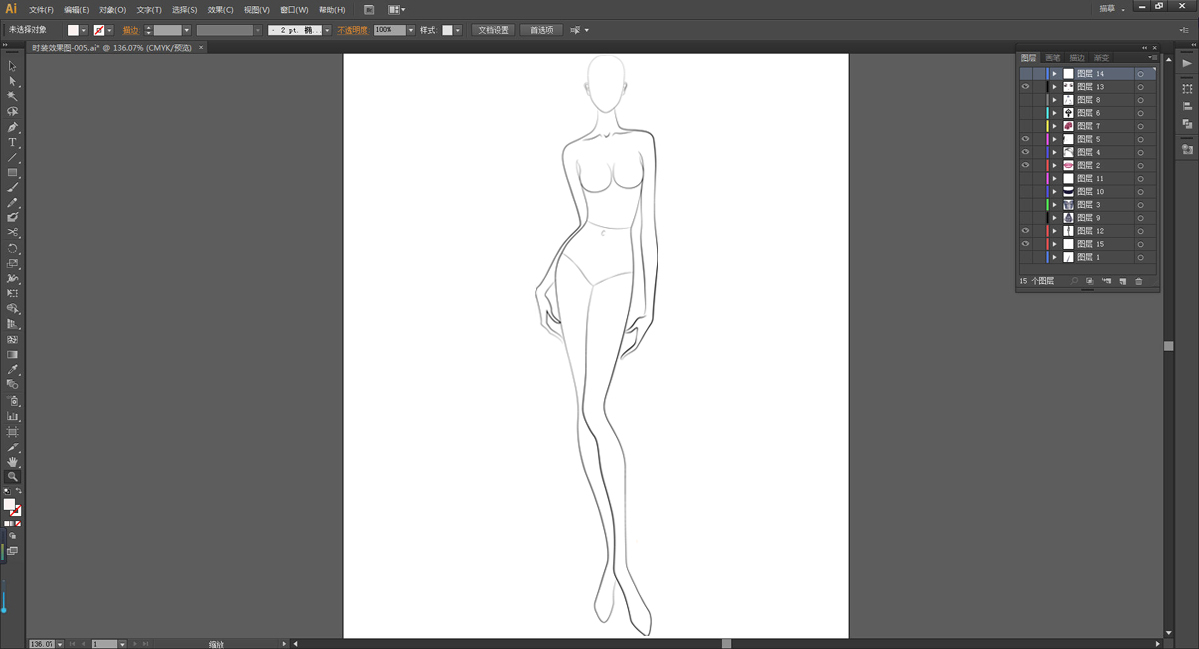Hide layer 图层 2 with eye icon

tap(1025, 165)
